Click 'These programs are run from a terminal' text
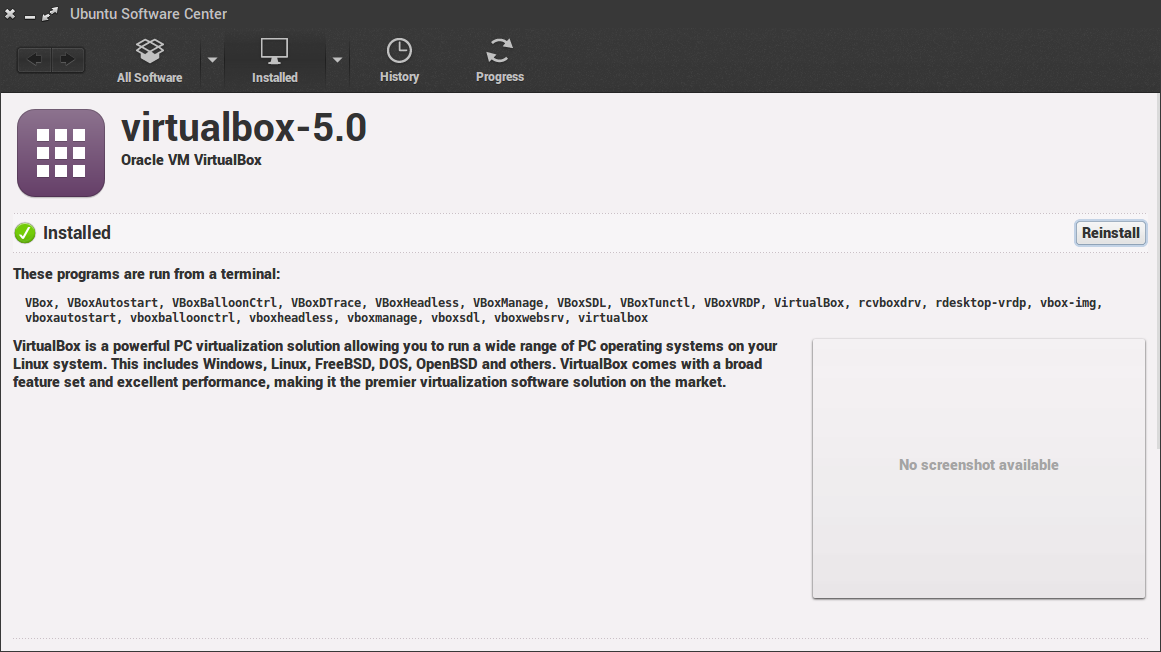The height and width of the screenshot is (652, 1161). pyautogui.click(x=147, y=274)
